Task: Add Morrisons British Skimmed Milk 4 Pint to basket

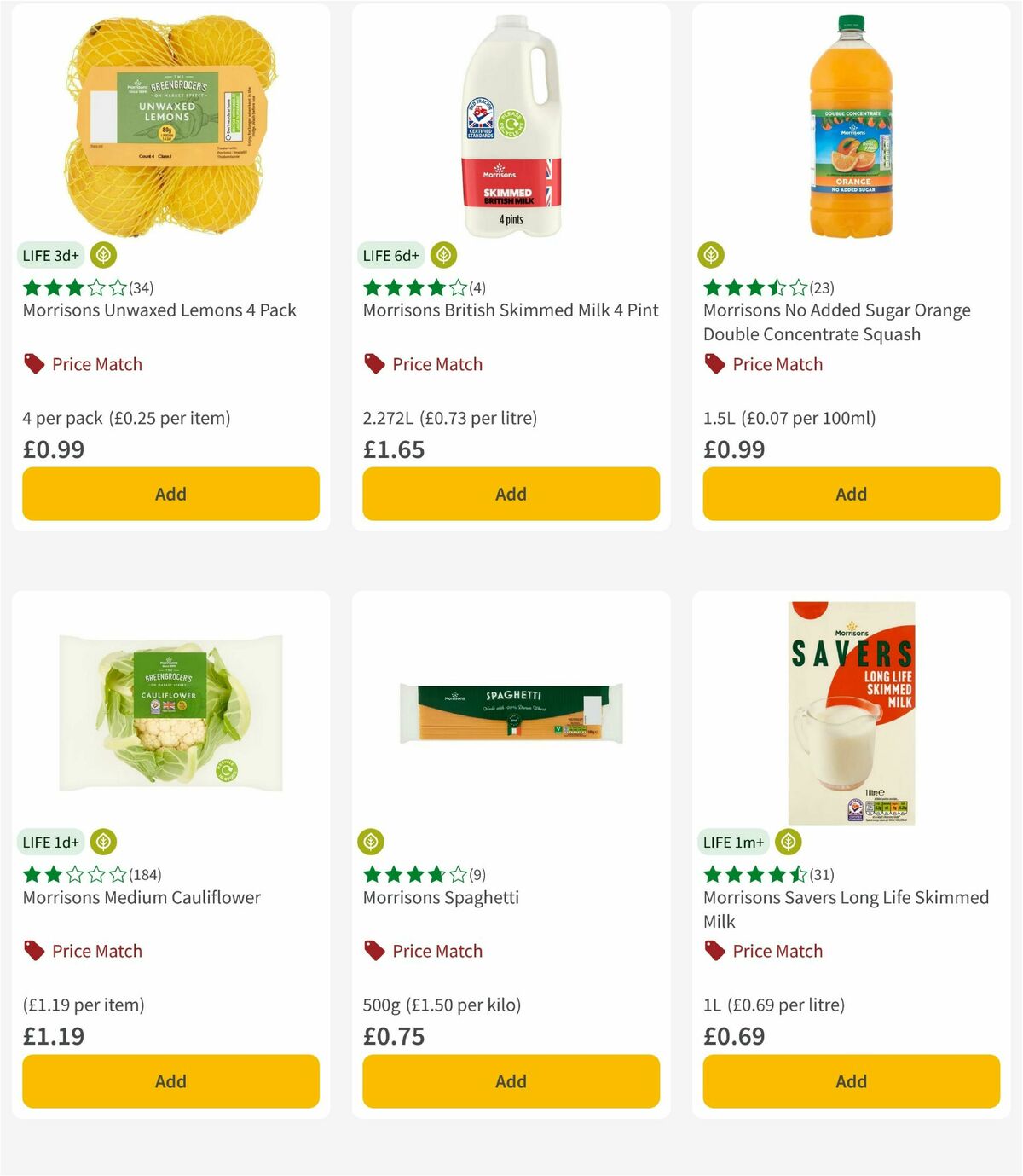Action: click(510, 494)
